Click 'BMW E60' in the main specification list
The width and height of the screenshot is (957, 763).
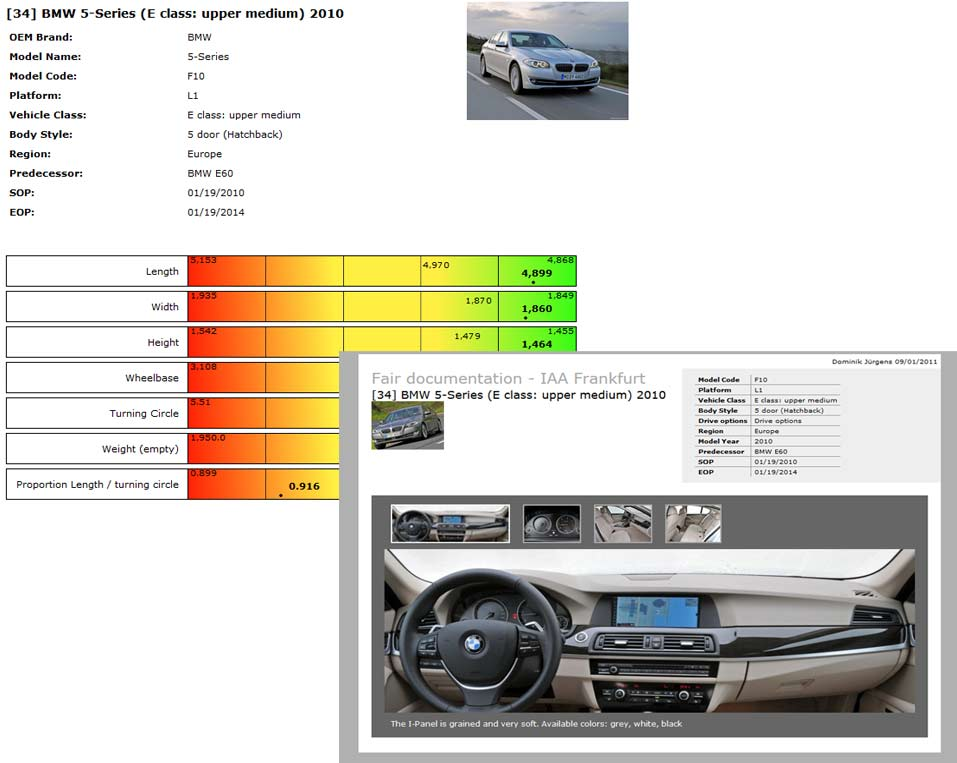click(x=210, y=174)
